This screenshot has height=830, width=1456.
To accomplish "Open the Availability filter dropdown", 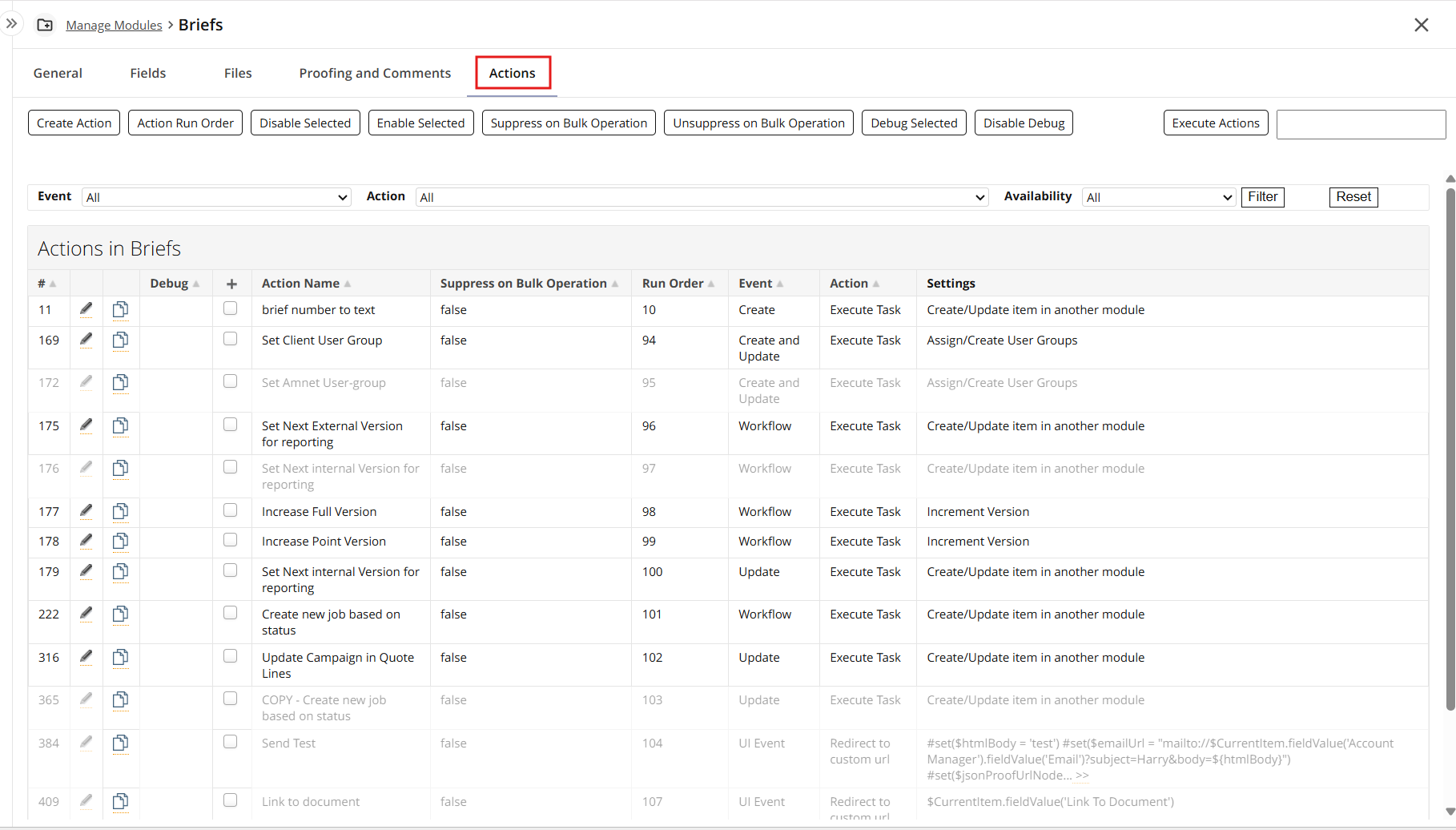I will [x=1159, y=197].
